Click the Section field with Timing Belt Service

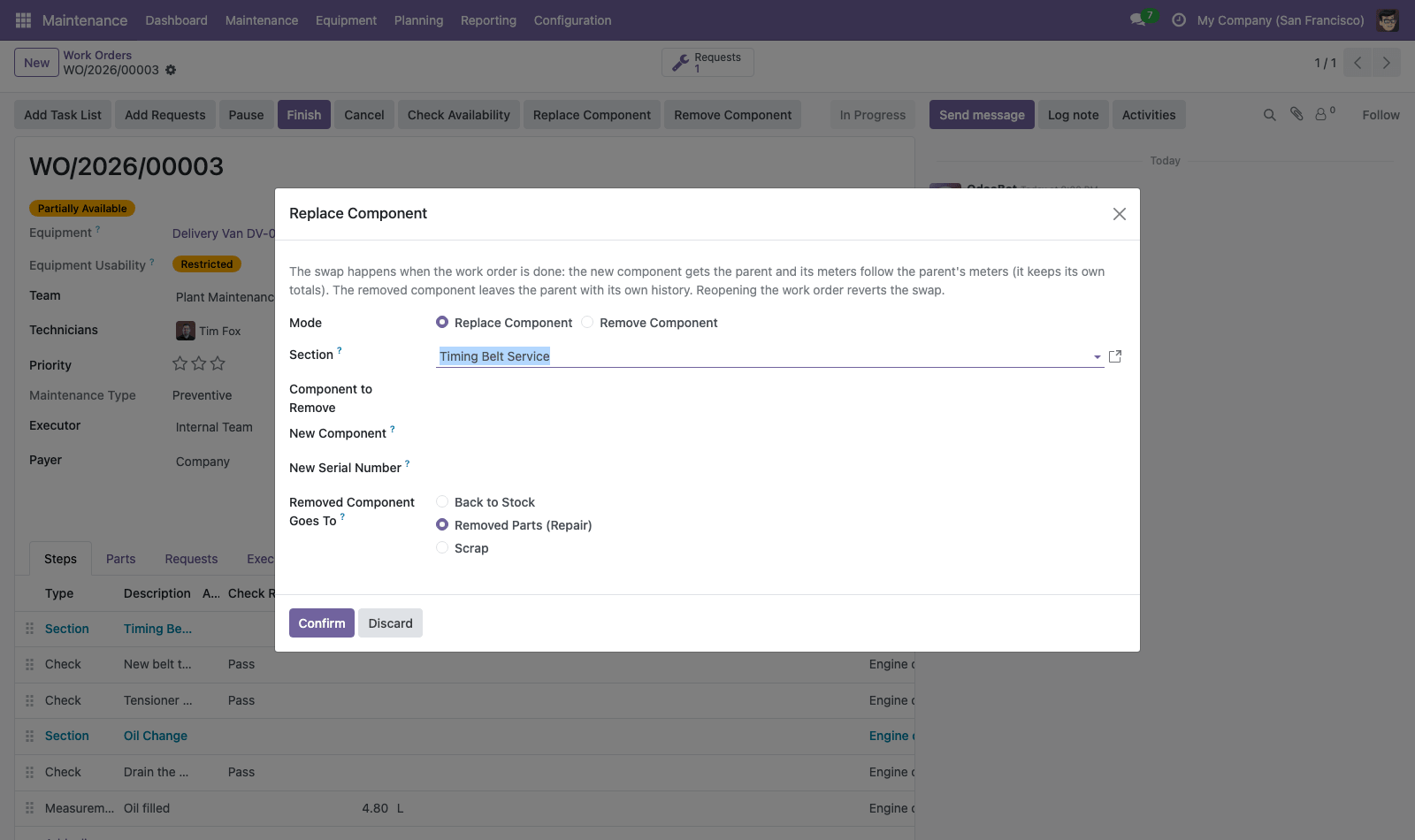click(769, 356)
